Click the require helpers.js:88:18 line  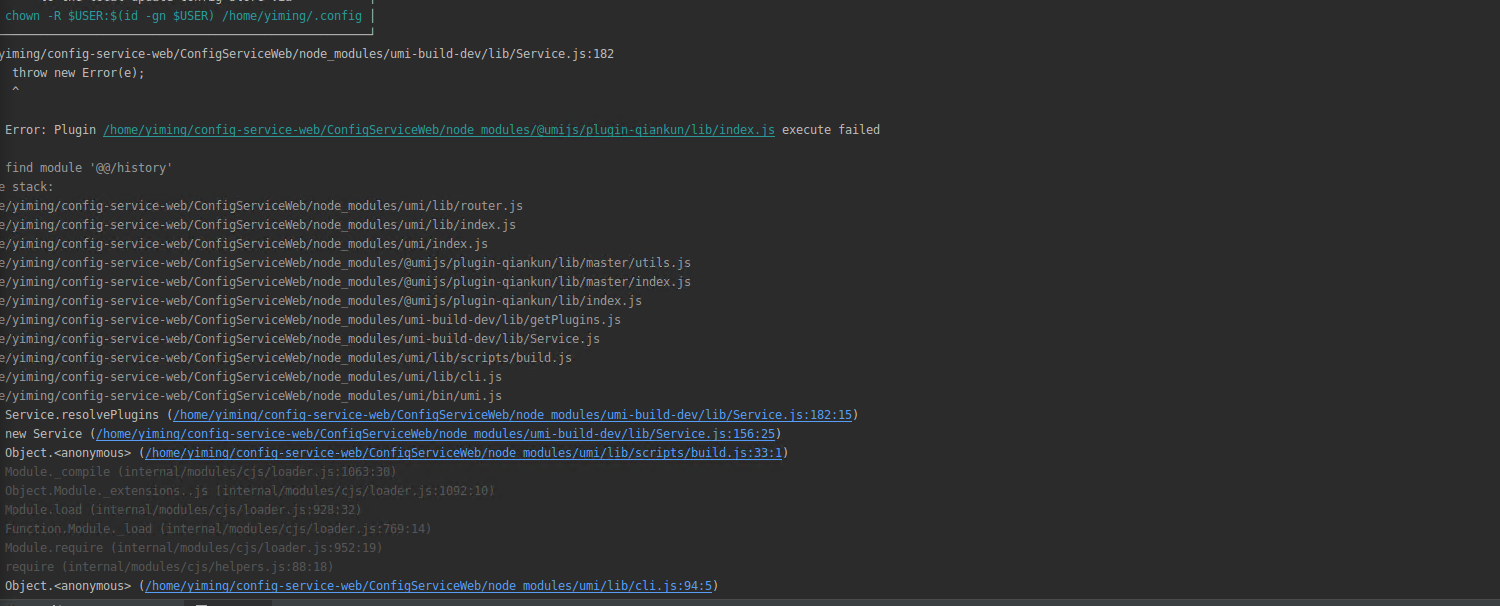(x=169, y=567)
